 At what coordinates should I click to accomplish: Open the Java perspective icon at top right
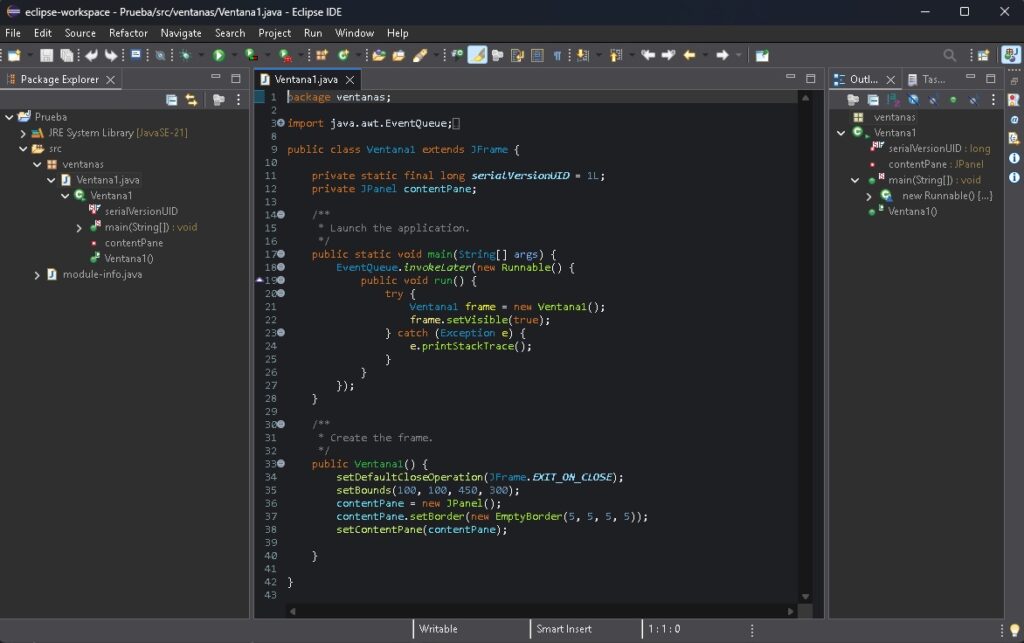1012,55
